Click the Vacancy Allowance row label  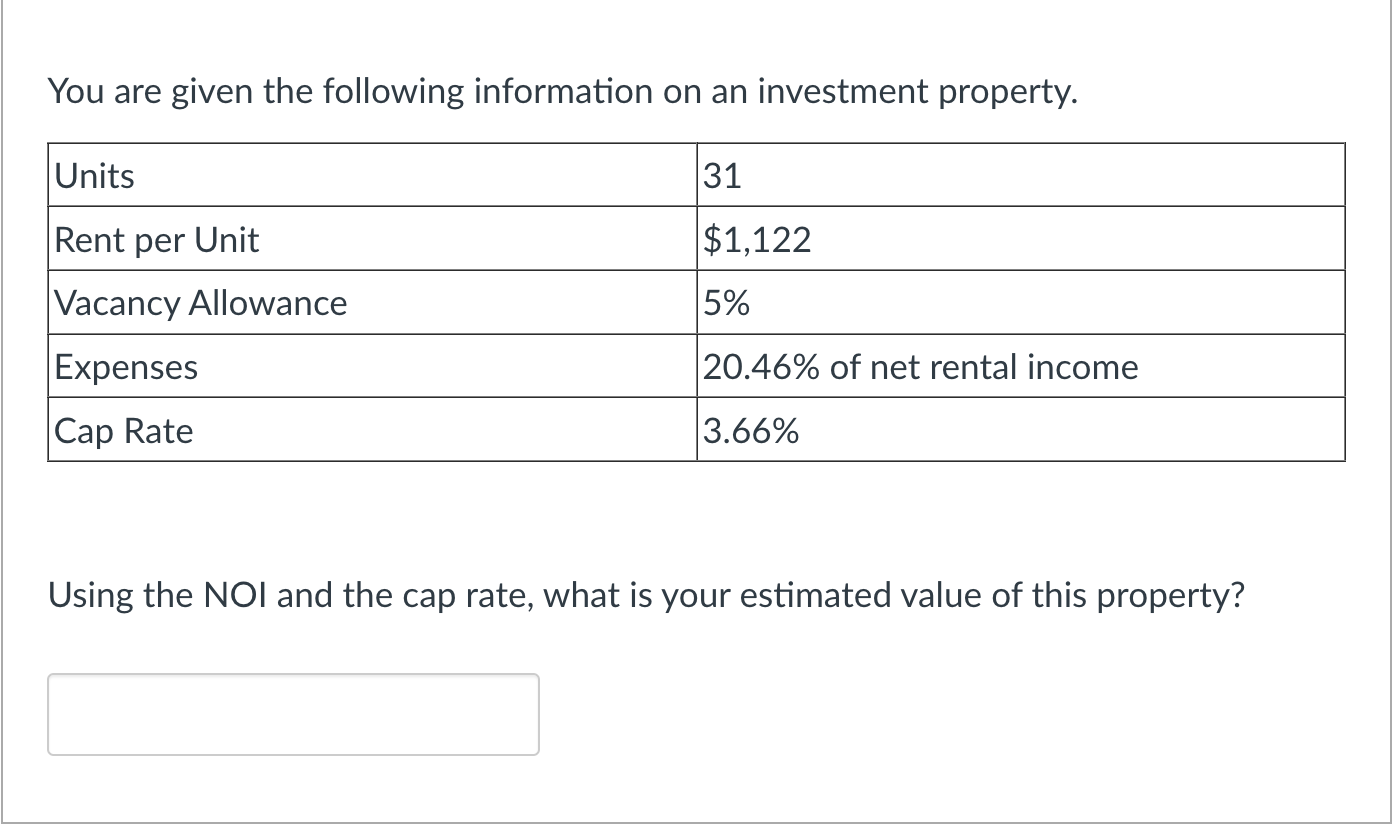click(200, 303)
